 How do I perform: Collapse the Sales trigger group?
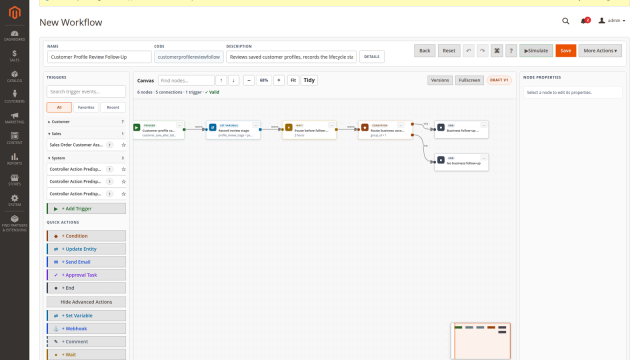pos(86,133)
